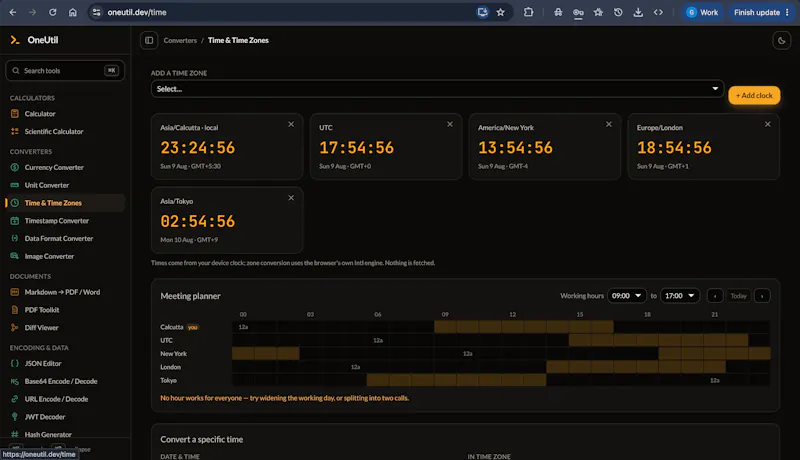Click the URL Encode / Decode link icon
The height and width of the screenshot is (460, 800).
pyautogui.click(x=15, y=399)
